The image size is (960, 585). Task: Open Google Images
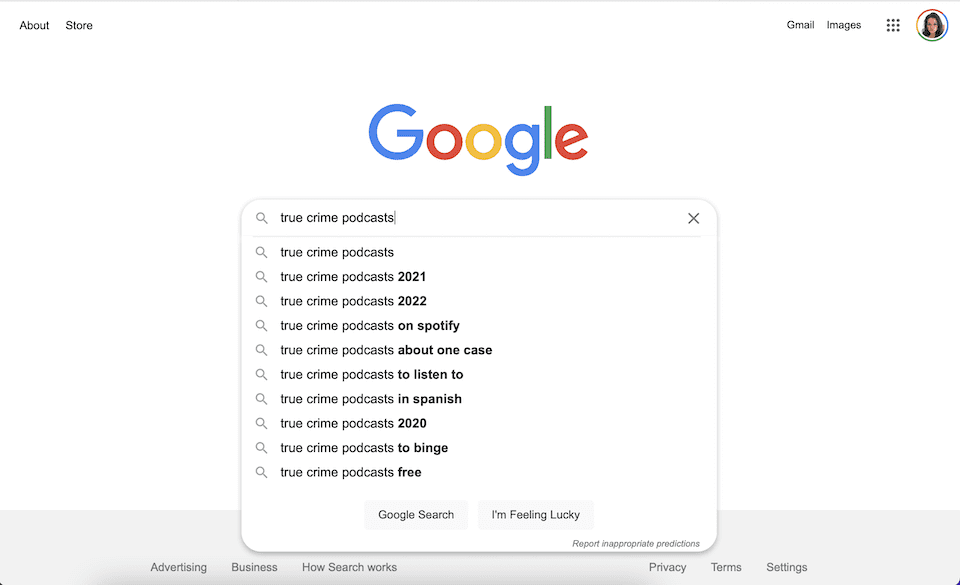(x=844, y=25)
